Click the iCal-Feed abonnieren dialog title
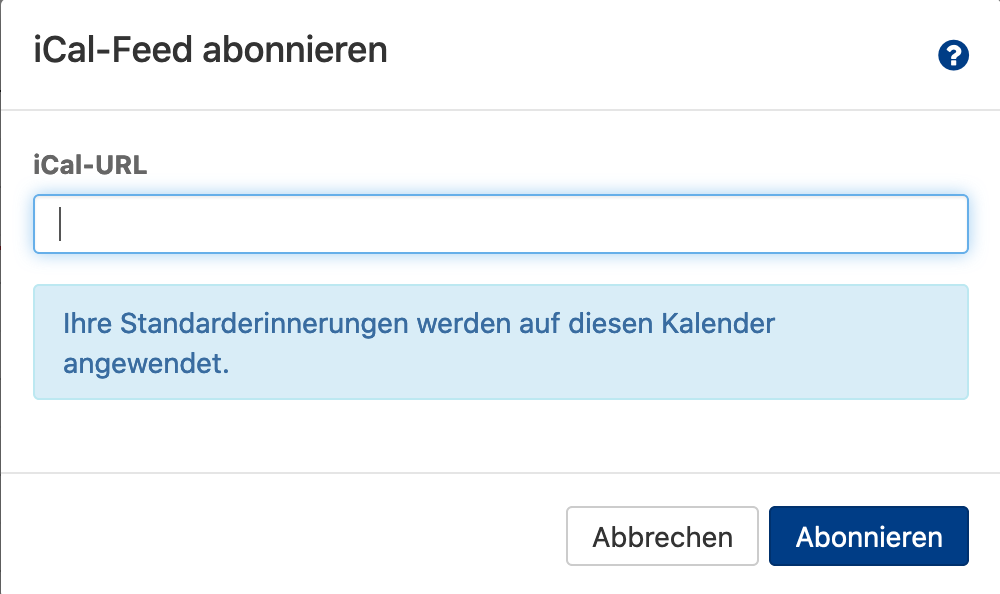1000x594 pixels. tap(210, 50)
